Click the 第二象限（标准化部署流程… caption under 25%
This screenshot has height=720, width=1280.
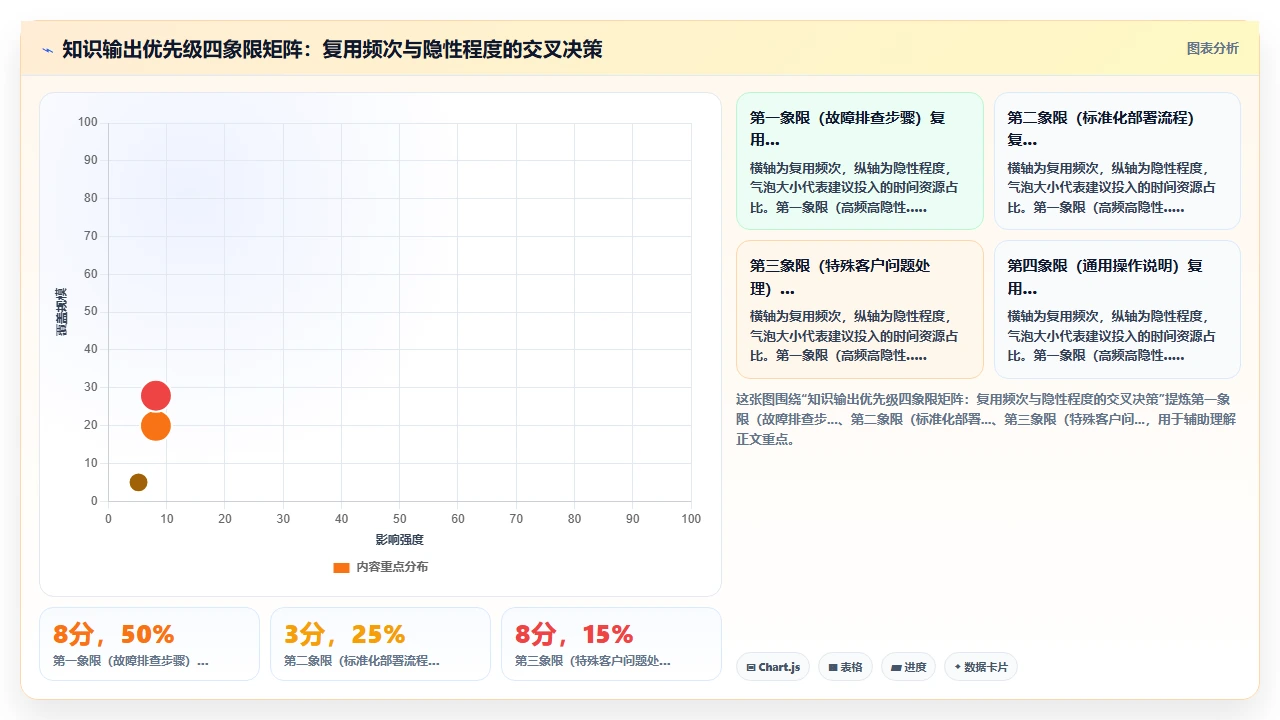tap(362, 661)
